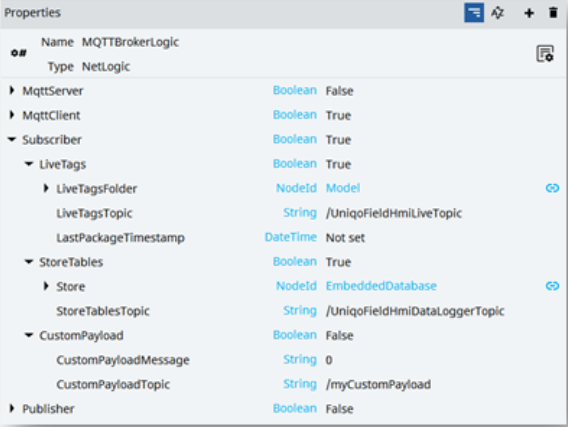The height and width of the screenshot is (427, 568).
Task: Select the LiveTagsTopic property label
Action: [94, 213]
